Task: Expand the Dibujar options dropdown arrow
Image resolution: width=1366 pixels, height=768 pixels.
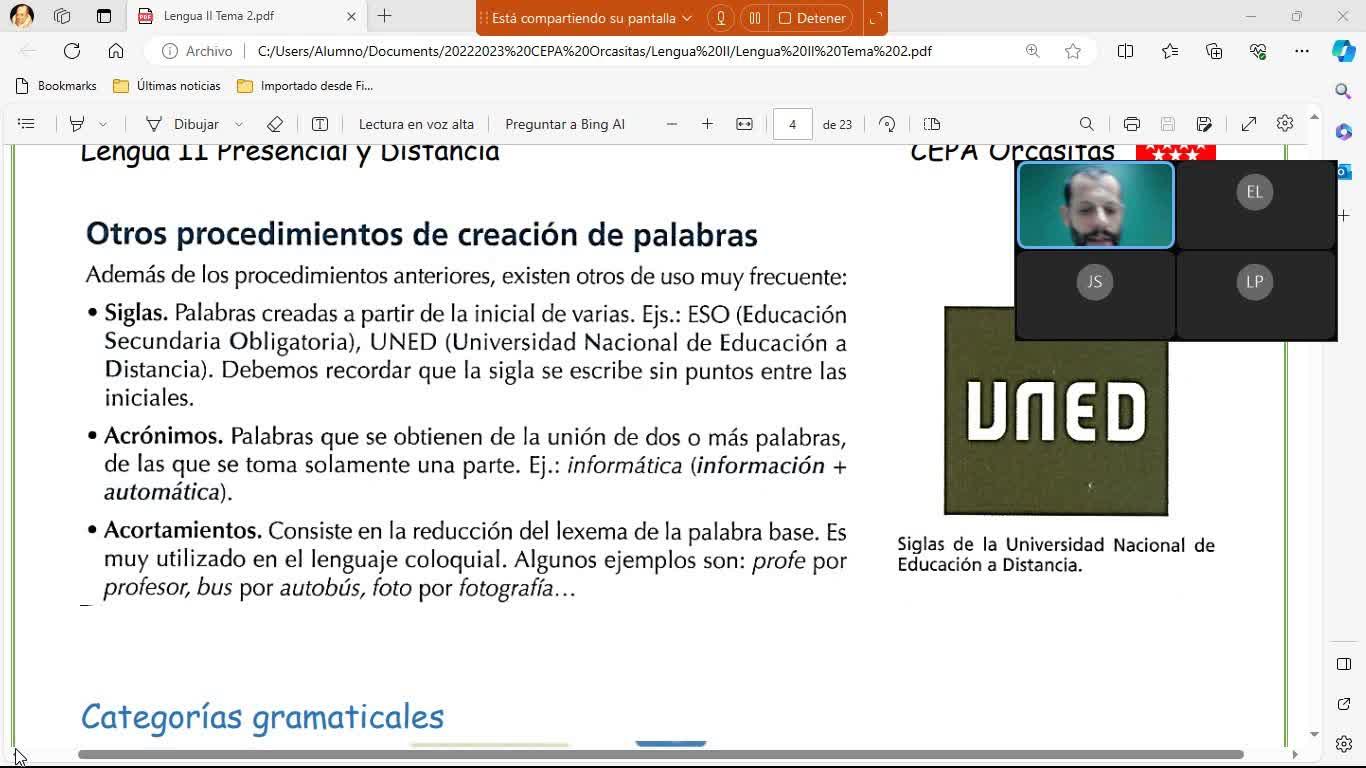Action: pos(239,124)
